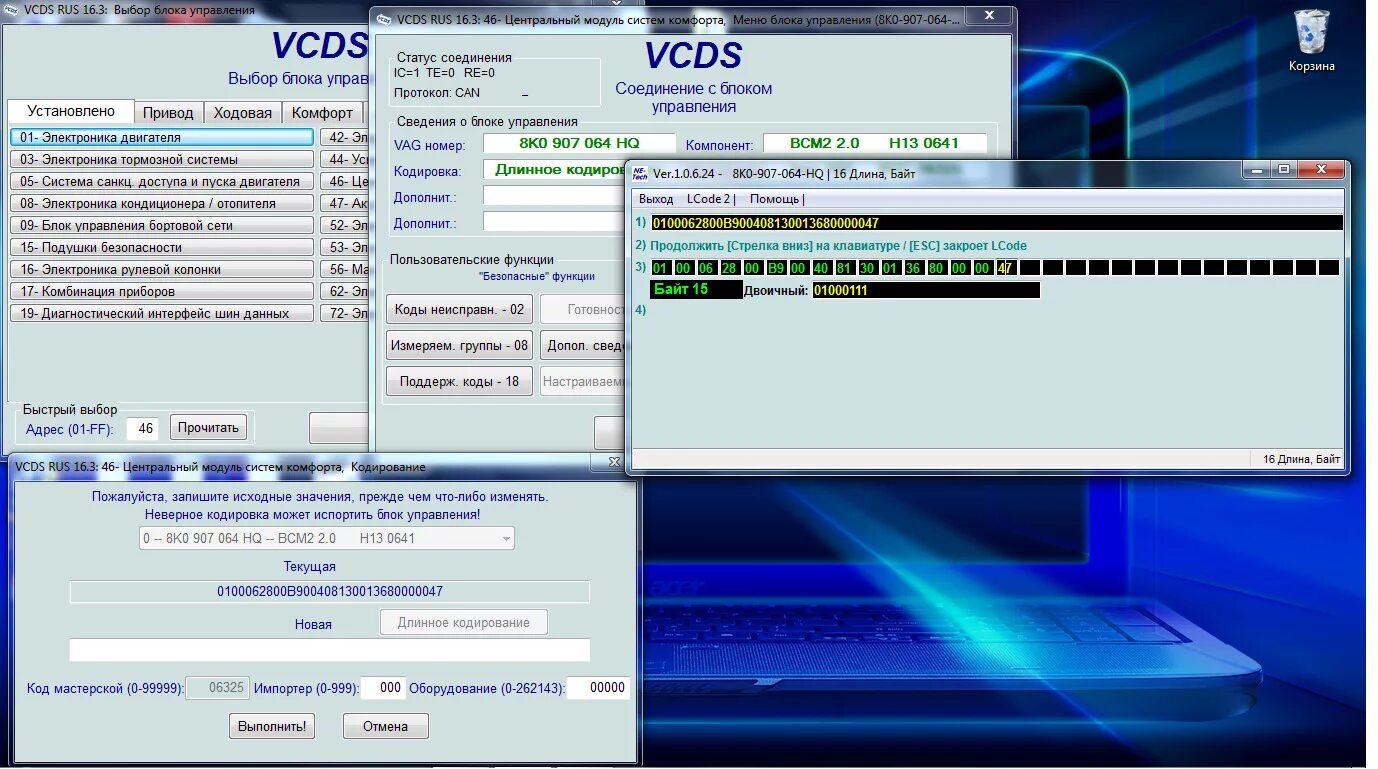Click the Прочитать button
The height and width of the screenshot is (769, 1378).
coord(208,428)
